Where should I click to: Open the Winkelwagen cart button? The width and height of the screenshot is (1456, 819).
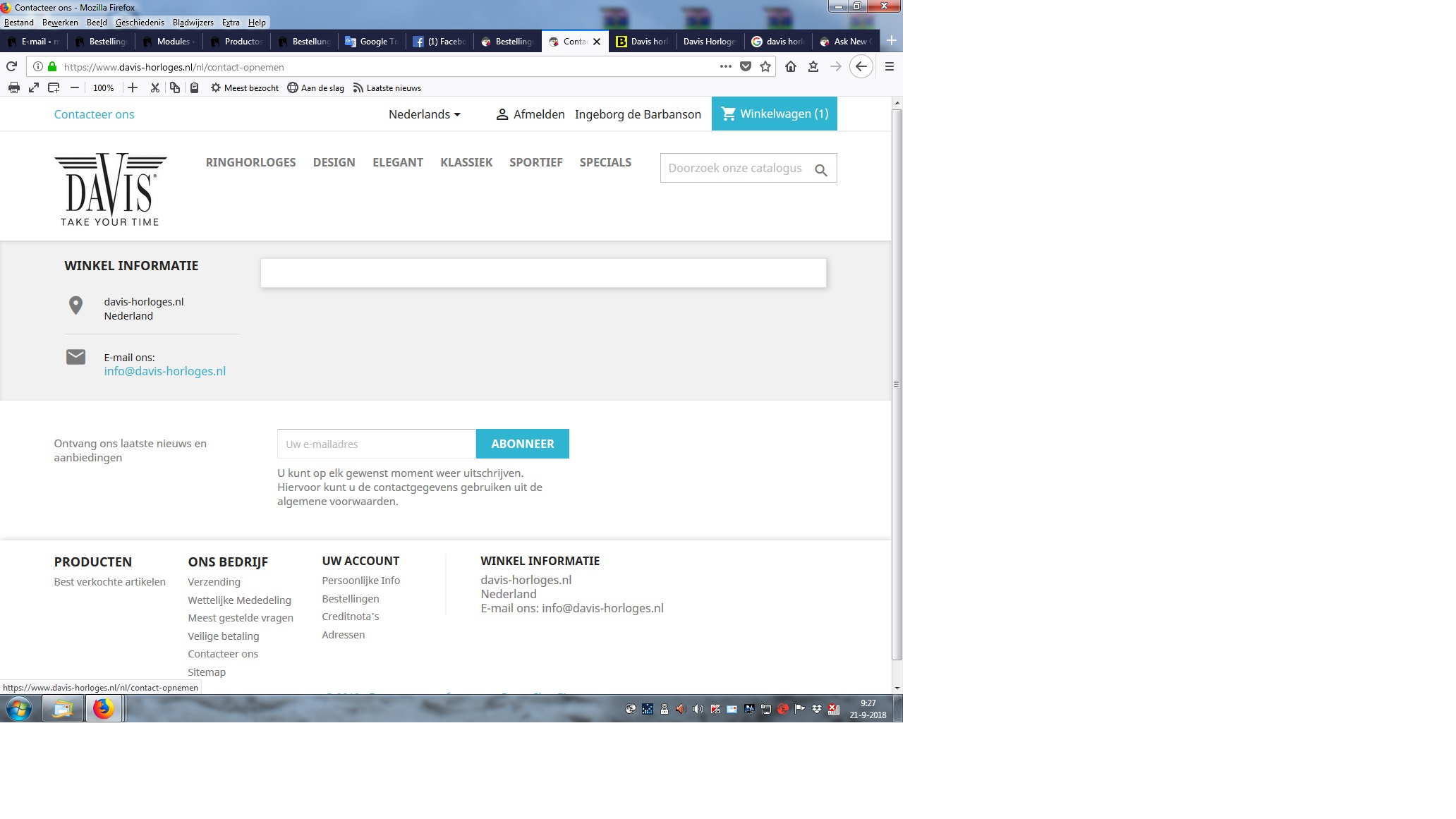[x=774, y=114]
